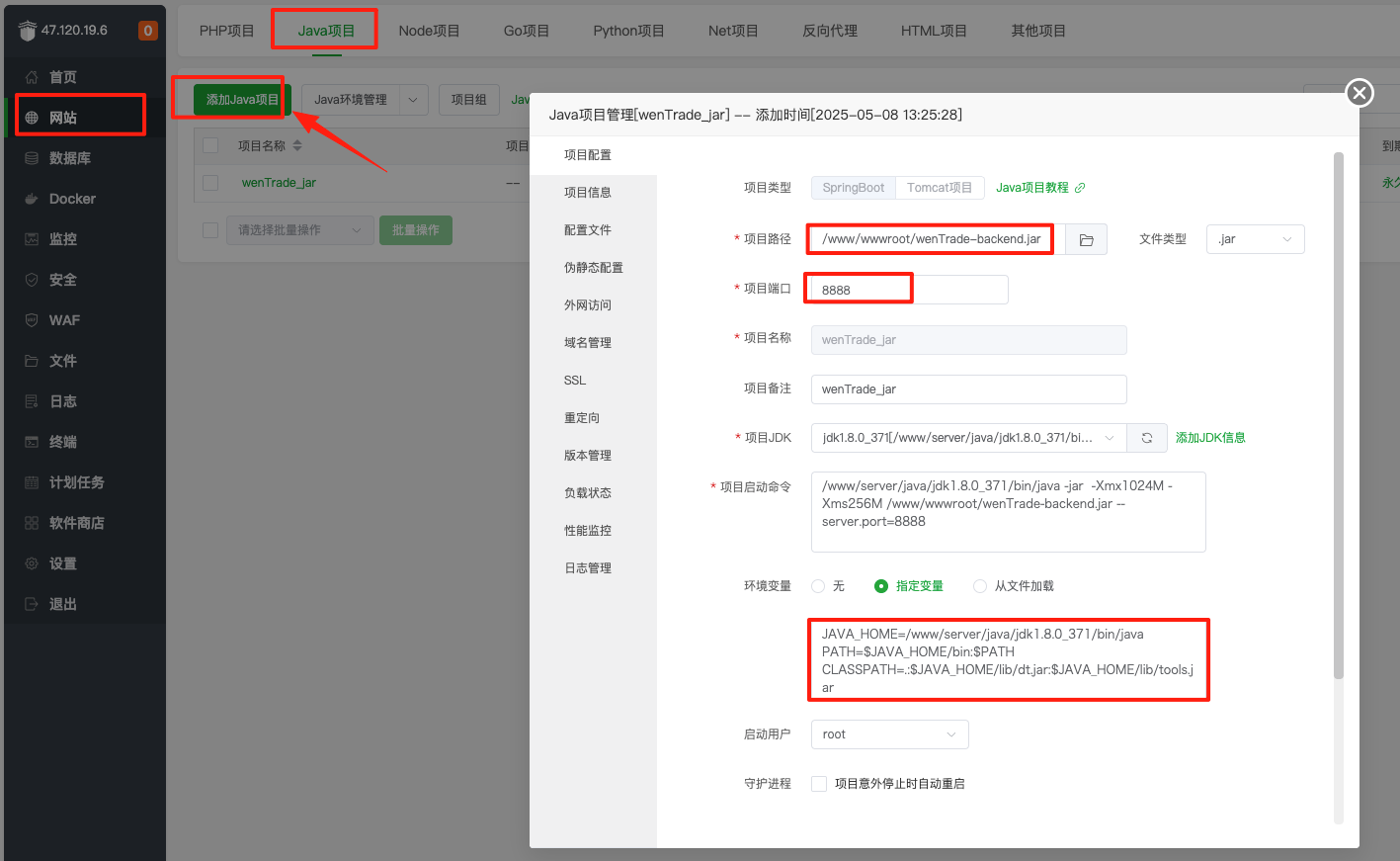Open 版本管理 in the dialog menu

593,456
